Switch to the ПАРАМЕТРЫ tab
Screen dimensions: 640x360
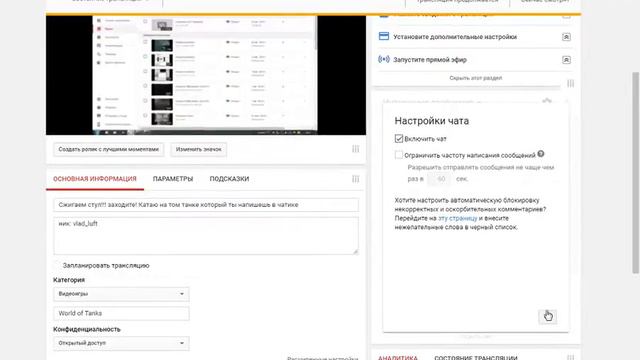[173, 179]
